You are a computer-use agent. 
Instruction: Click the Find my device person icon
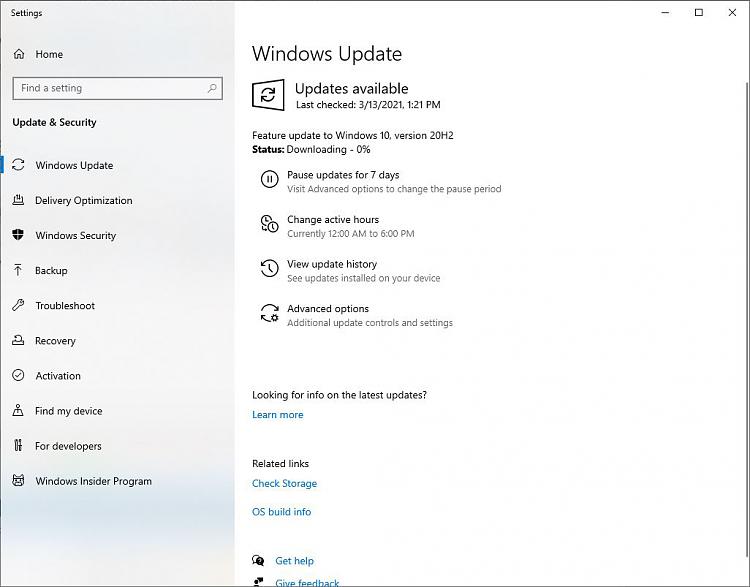(18, 410)
